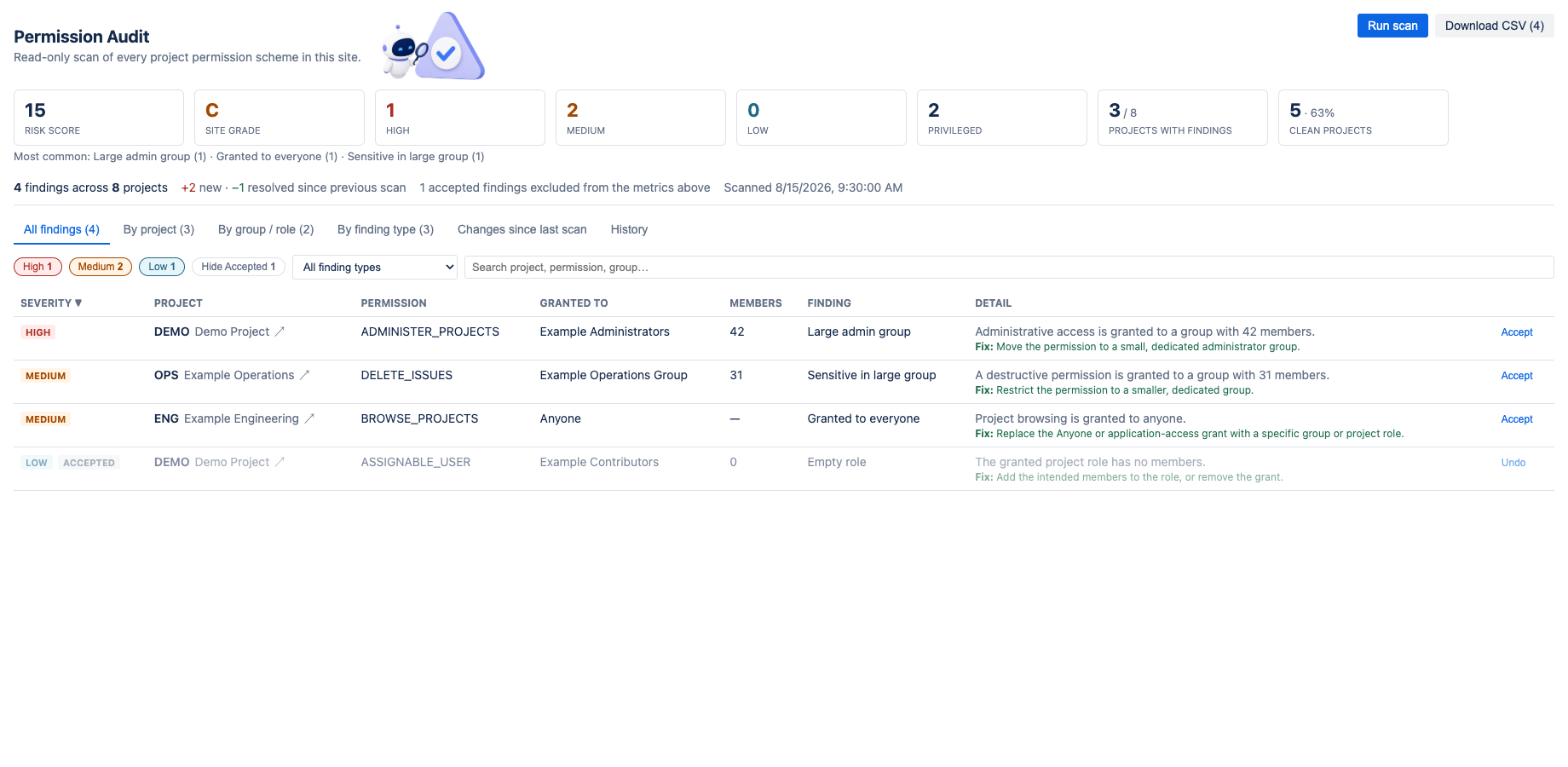Click the 42 members value
This screenshot has width=1568, height=767.
(737, 332)
